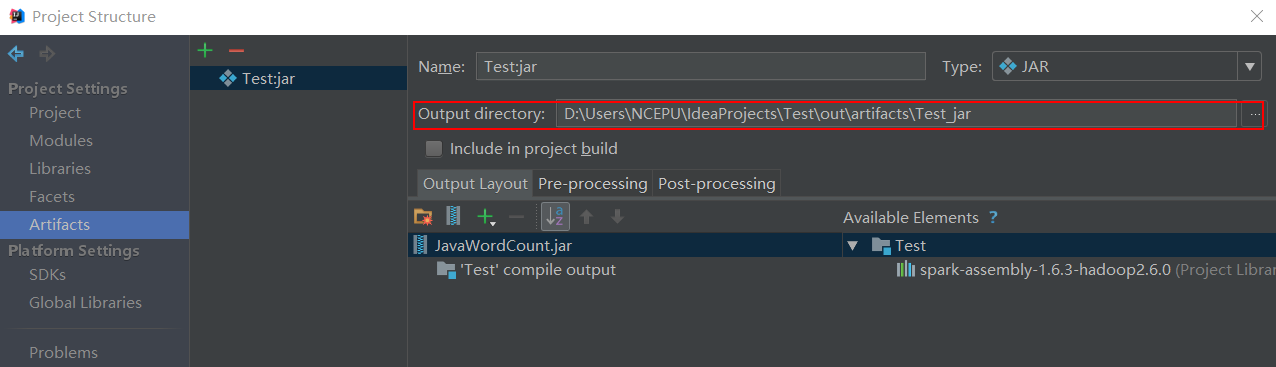Remove selected artifact with red minus

pos(236,51)
